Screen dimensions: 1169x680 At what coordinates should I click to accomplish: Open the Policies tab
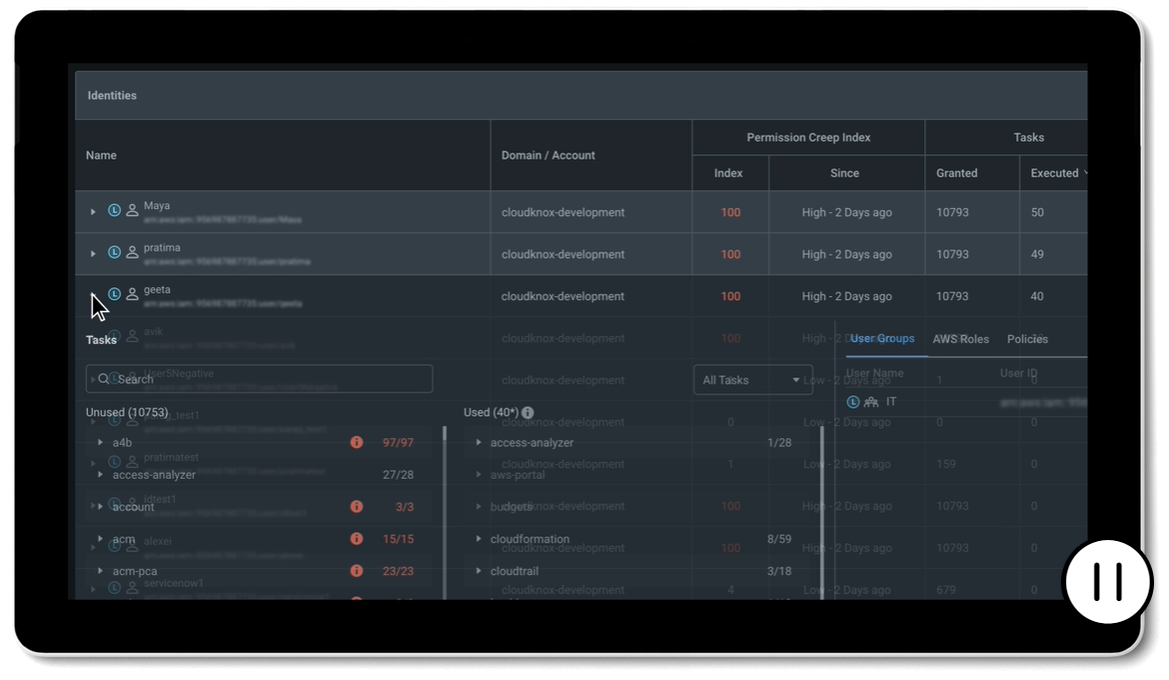point(1027,339)
